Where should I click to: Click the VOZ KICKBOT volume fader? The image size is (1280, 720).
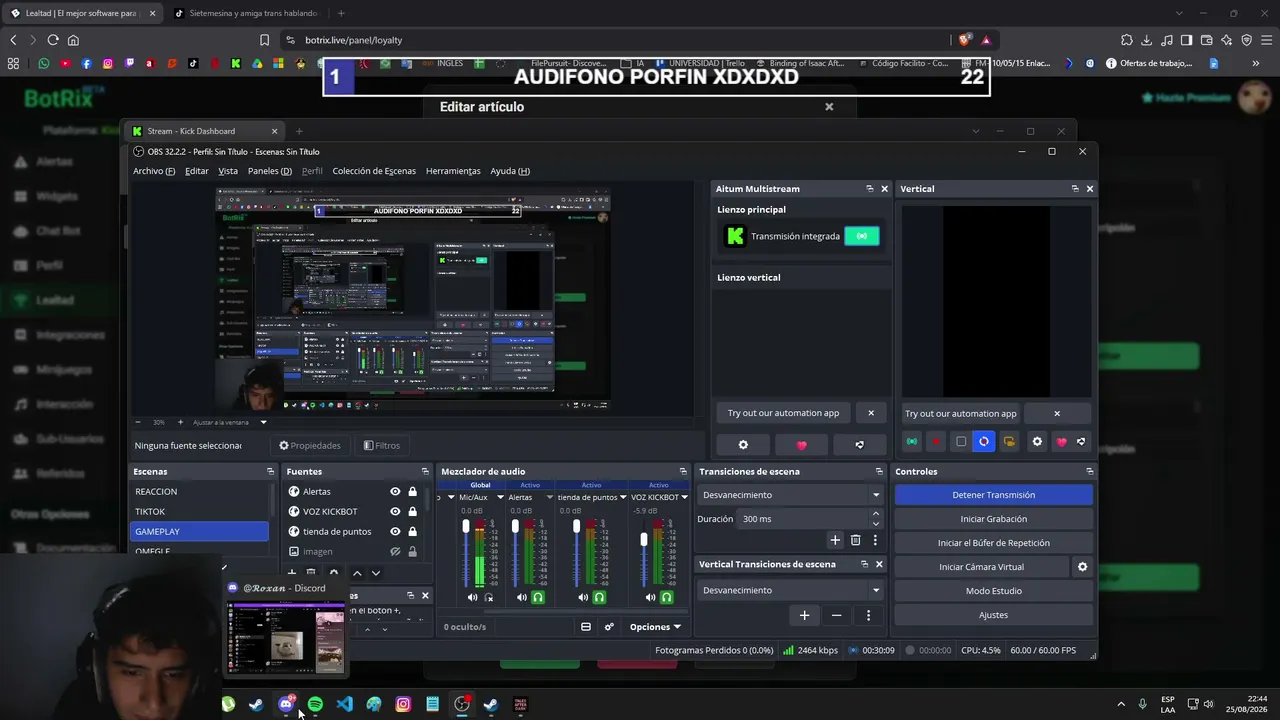[644, 539]
